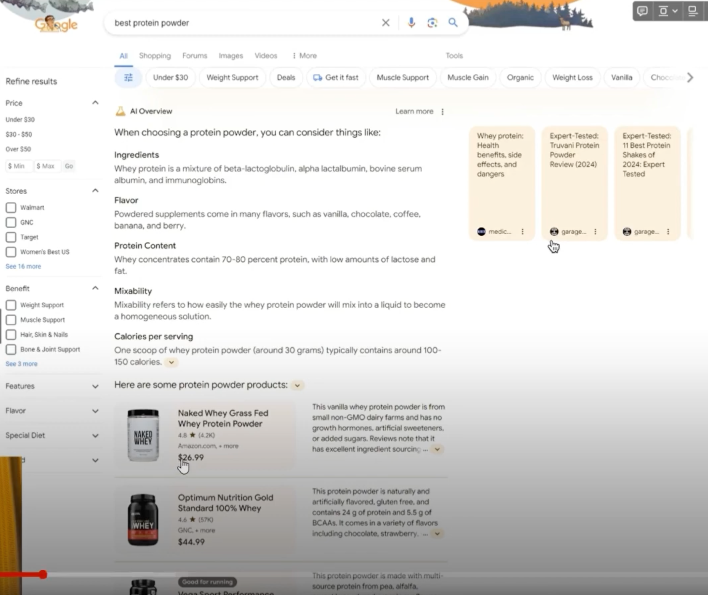Check the Walmart store filter
Image resolution: width=708 pixels, height=595 pixels.
[11, 208]
